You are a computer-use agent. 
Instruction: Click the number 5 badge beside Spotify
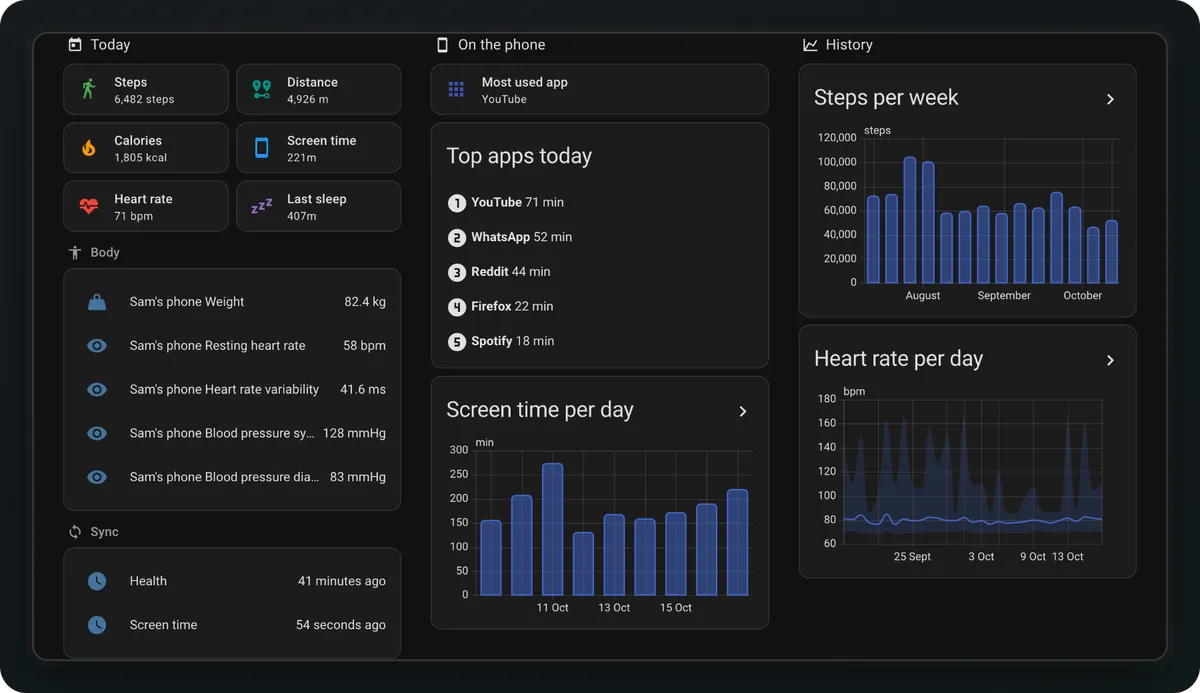tap(457, 342)
